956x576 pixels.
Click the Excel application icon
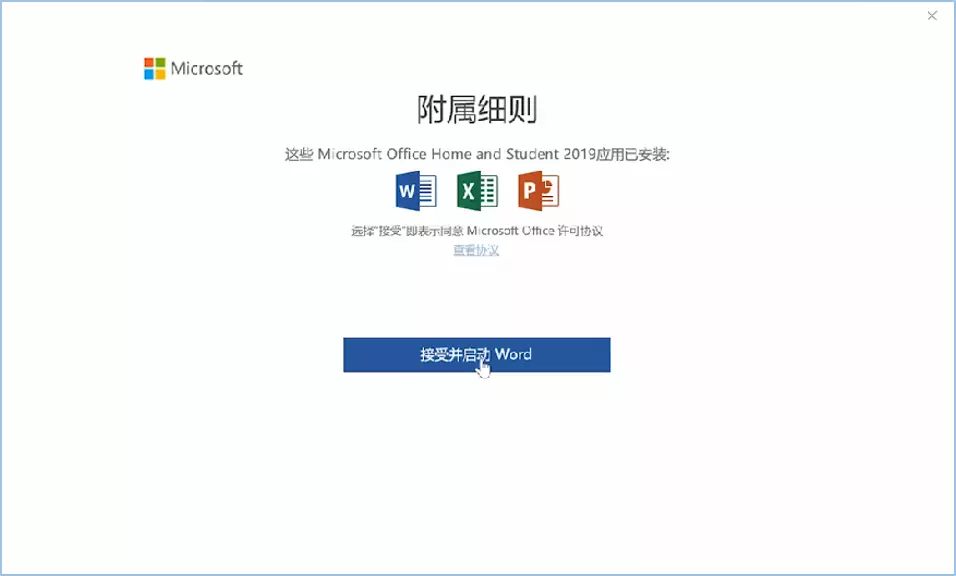pos(477,191)
